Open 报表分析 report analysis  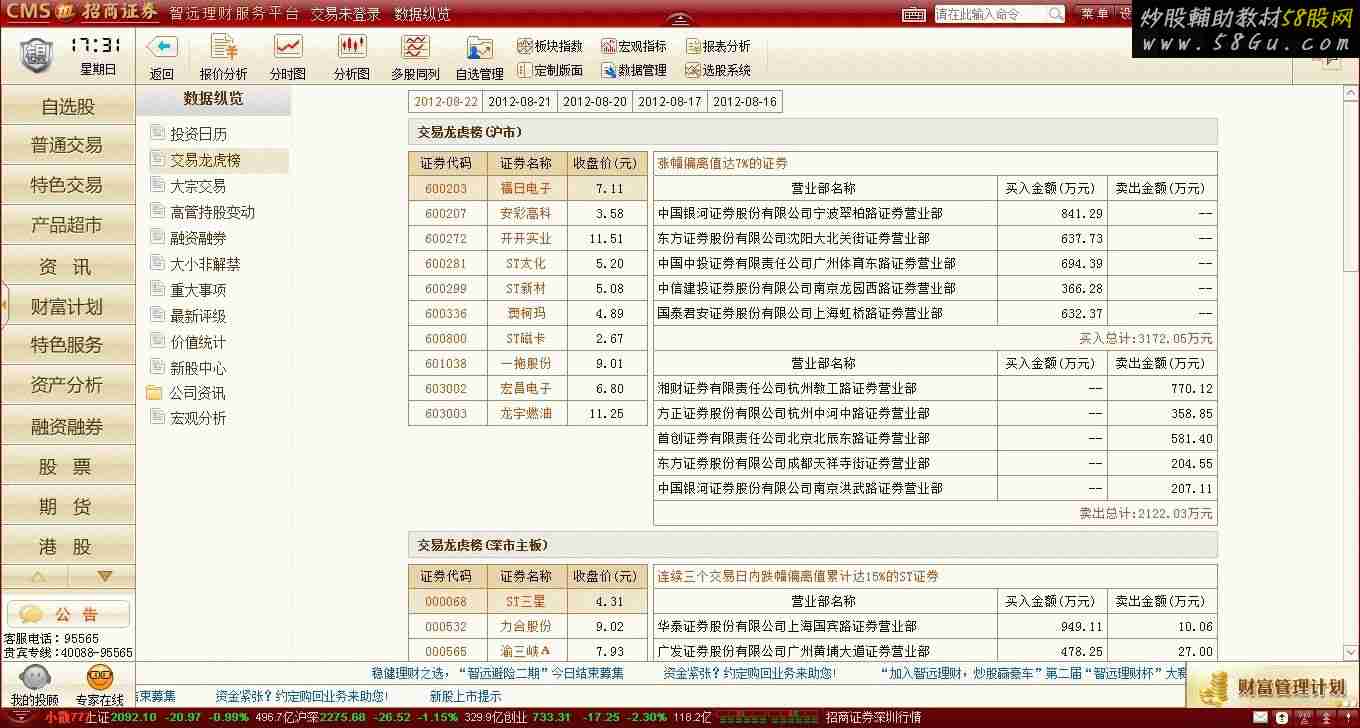(718, 46)
